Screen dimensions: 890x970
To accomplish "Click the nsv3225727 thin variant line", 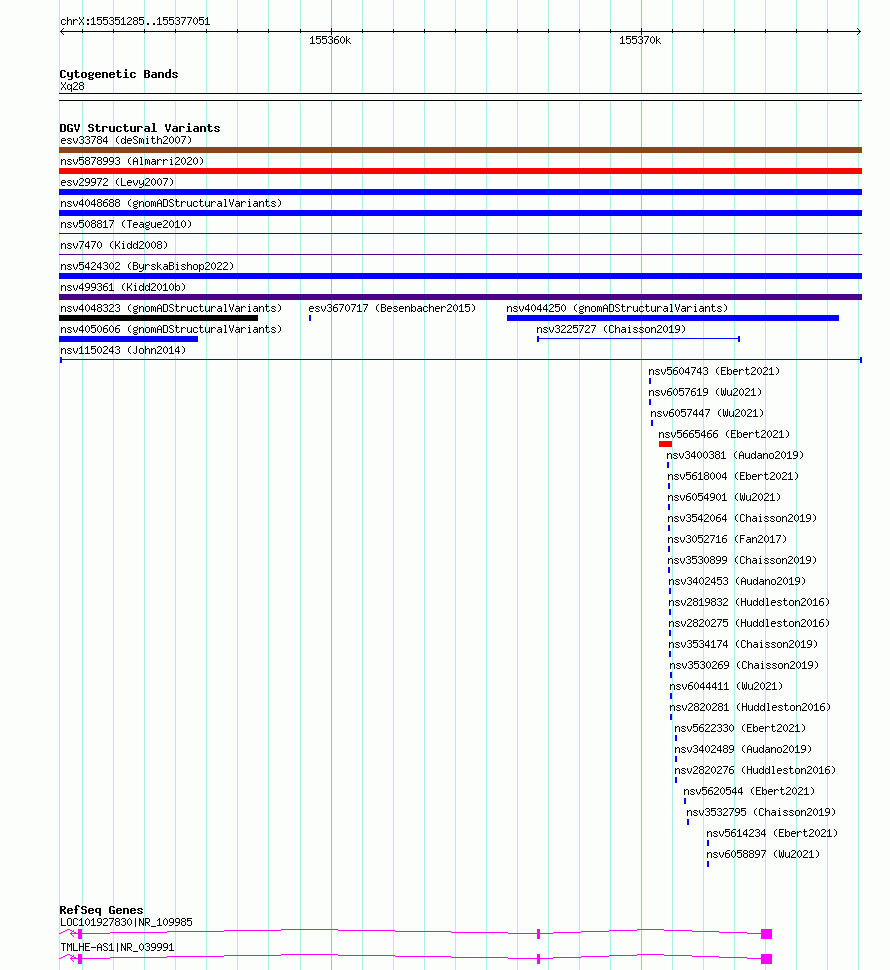I will [x=638, y=339].
